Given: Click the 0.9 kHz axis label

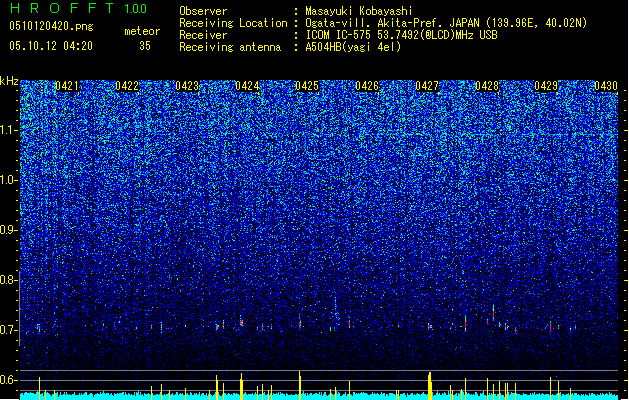Looking at the screenshot, I should point(8,230).
